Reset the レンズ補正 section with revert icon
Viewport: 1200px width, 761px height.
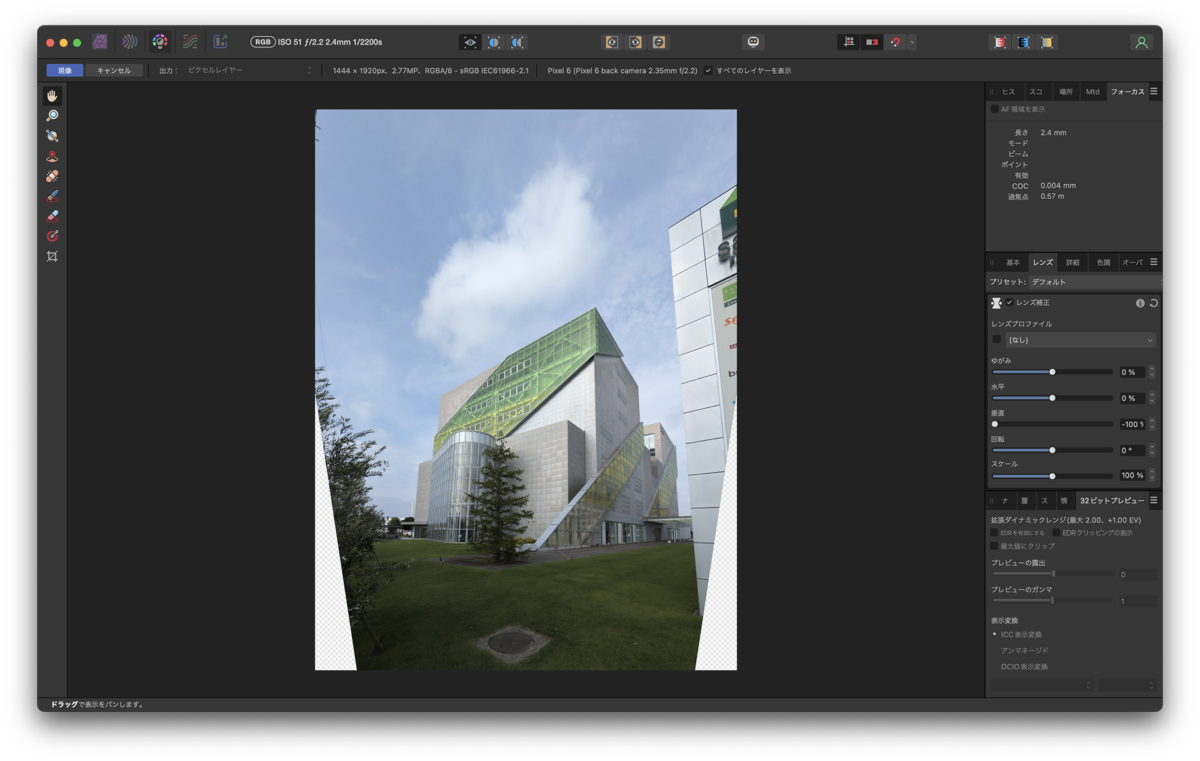pos(1153,303)
